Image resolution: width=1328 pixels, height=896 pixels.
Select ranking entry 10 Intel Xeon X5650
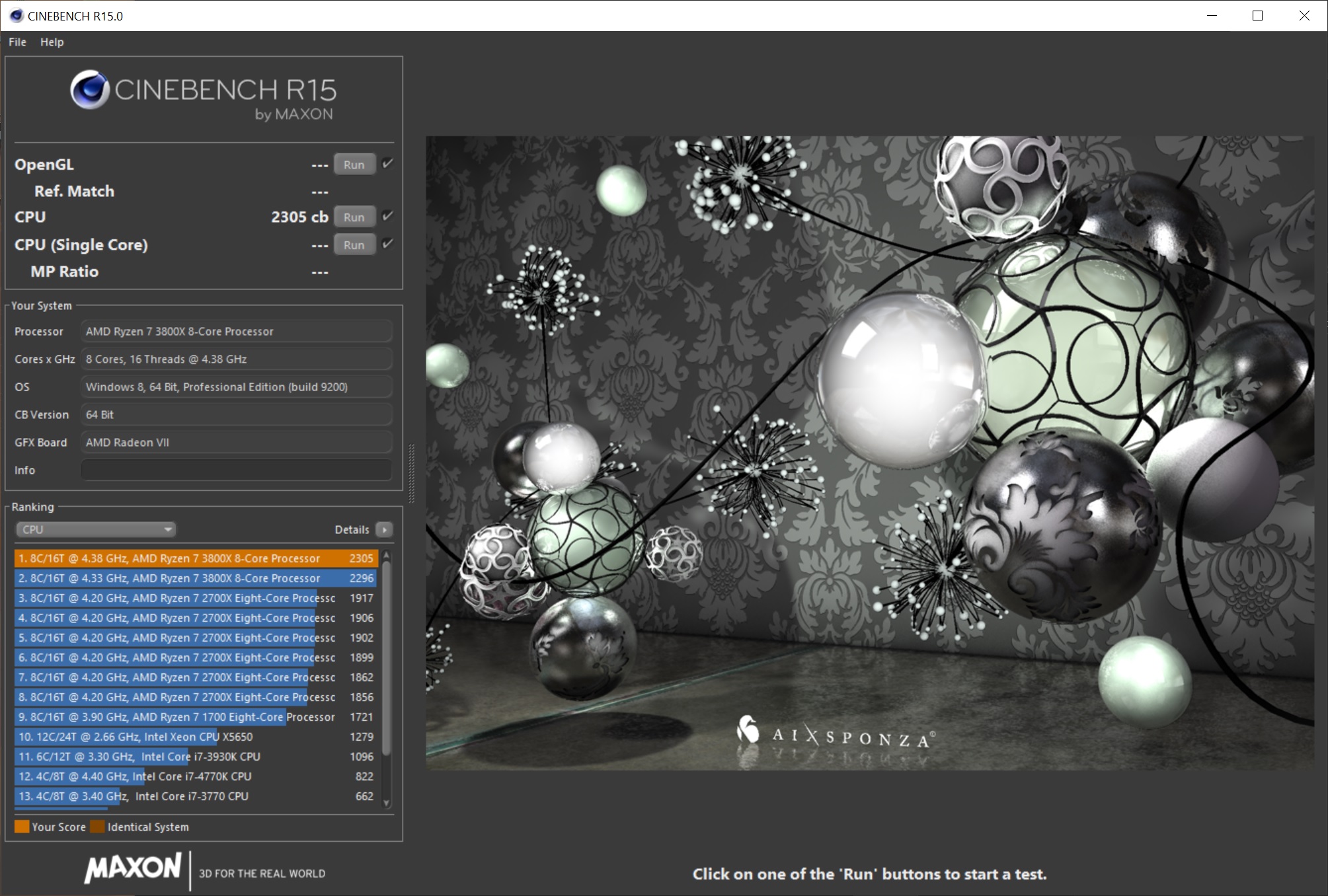tap(196, 737)
